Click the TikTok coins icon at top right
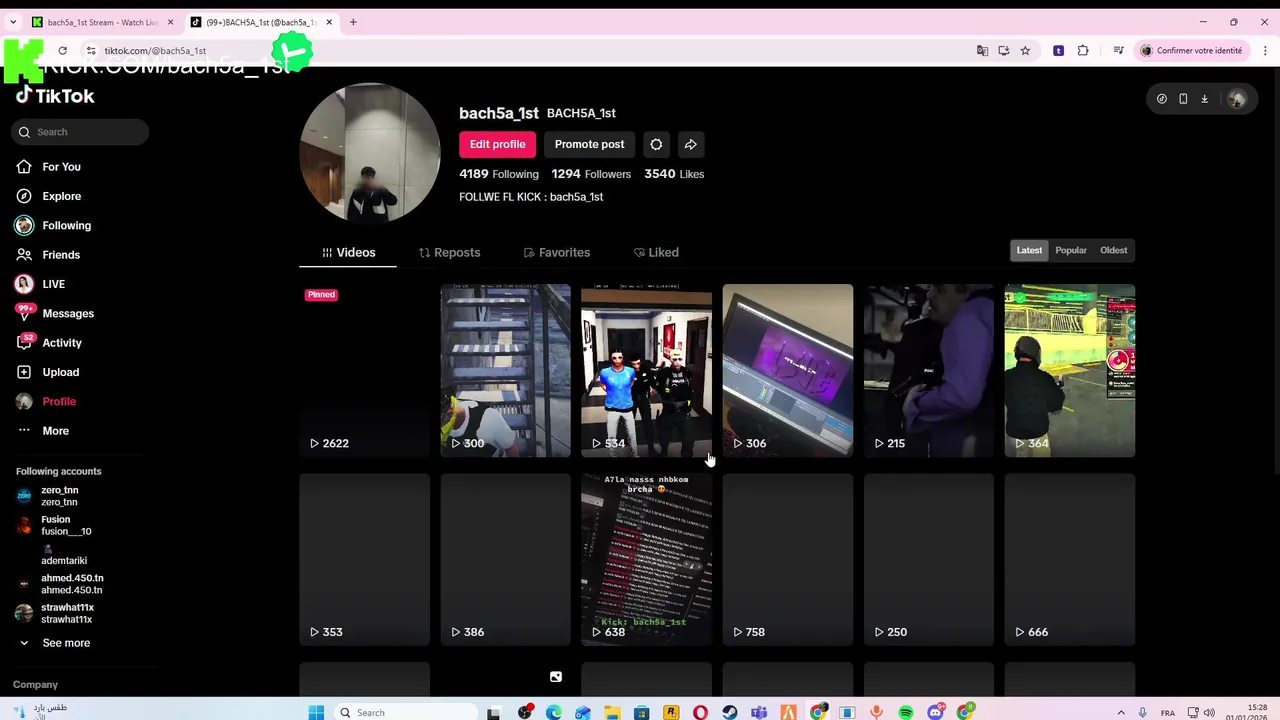Screen dimensions: 1280x720 [x=1162, y=99]
